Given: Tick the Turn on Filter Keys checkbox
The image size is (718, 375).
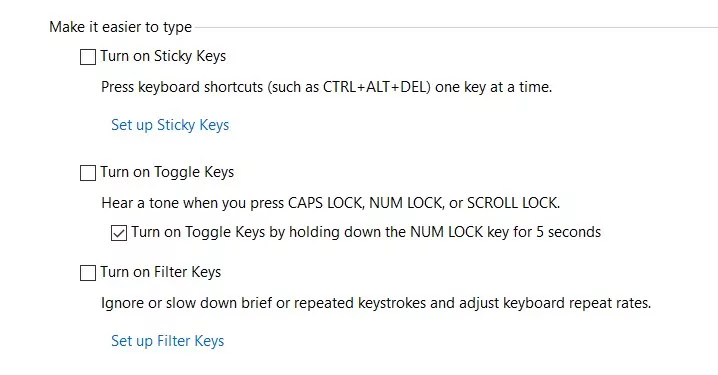Looking at the screenshot, I should pyautogui.click(x=87, y=273).
